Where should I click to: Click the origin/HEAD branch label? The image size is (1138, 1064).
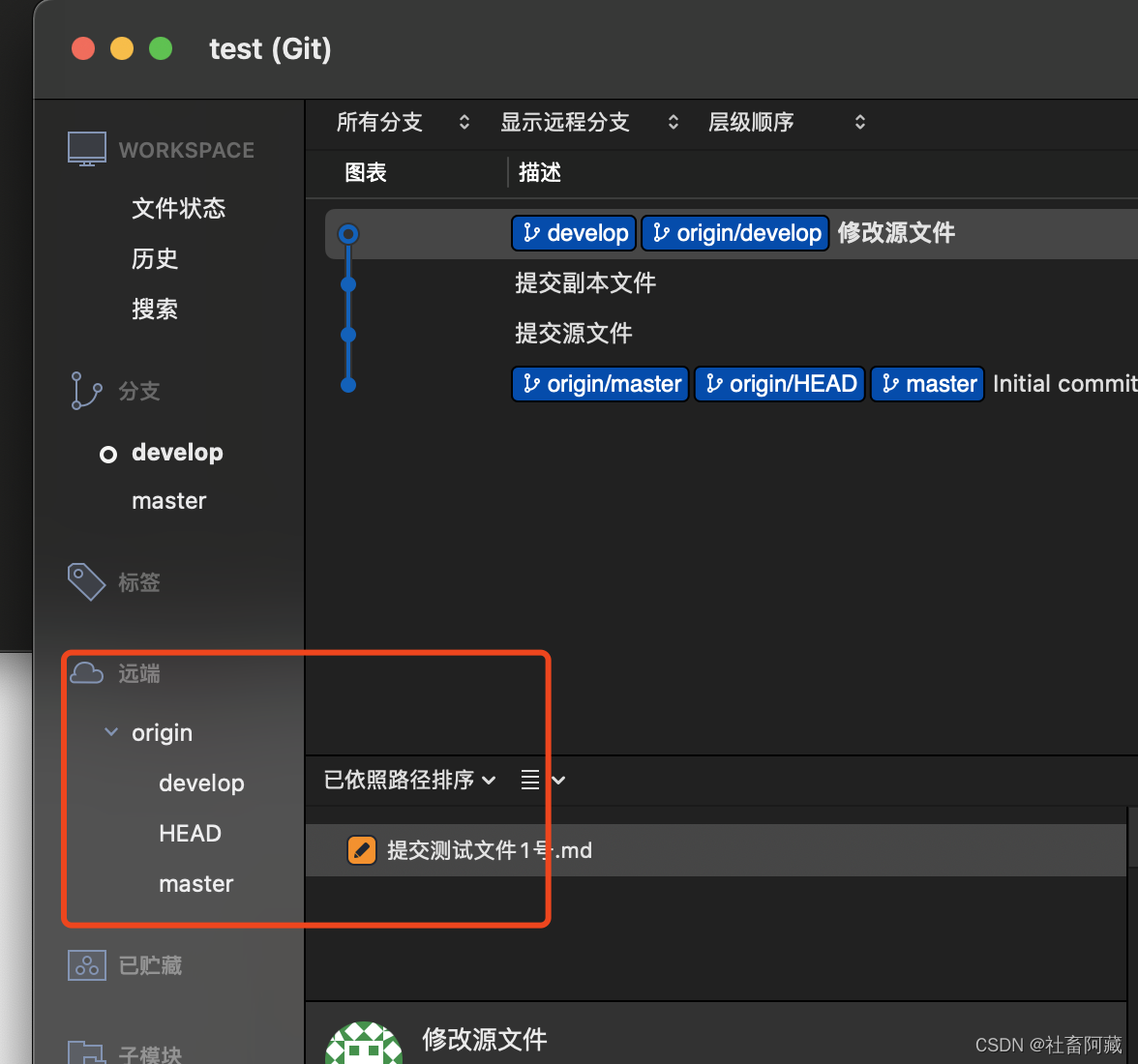point(780,384)
